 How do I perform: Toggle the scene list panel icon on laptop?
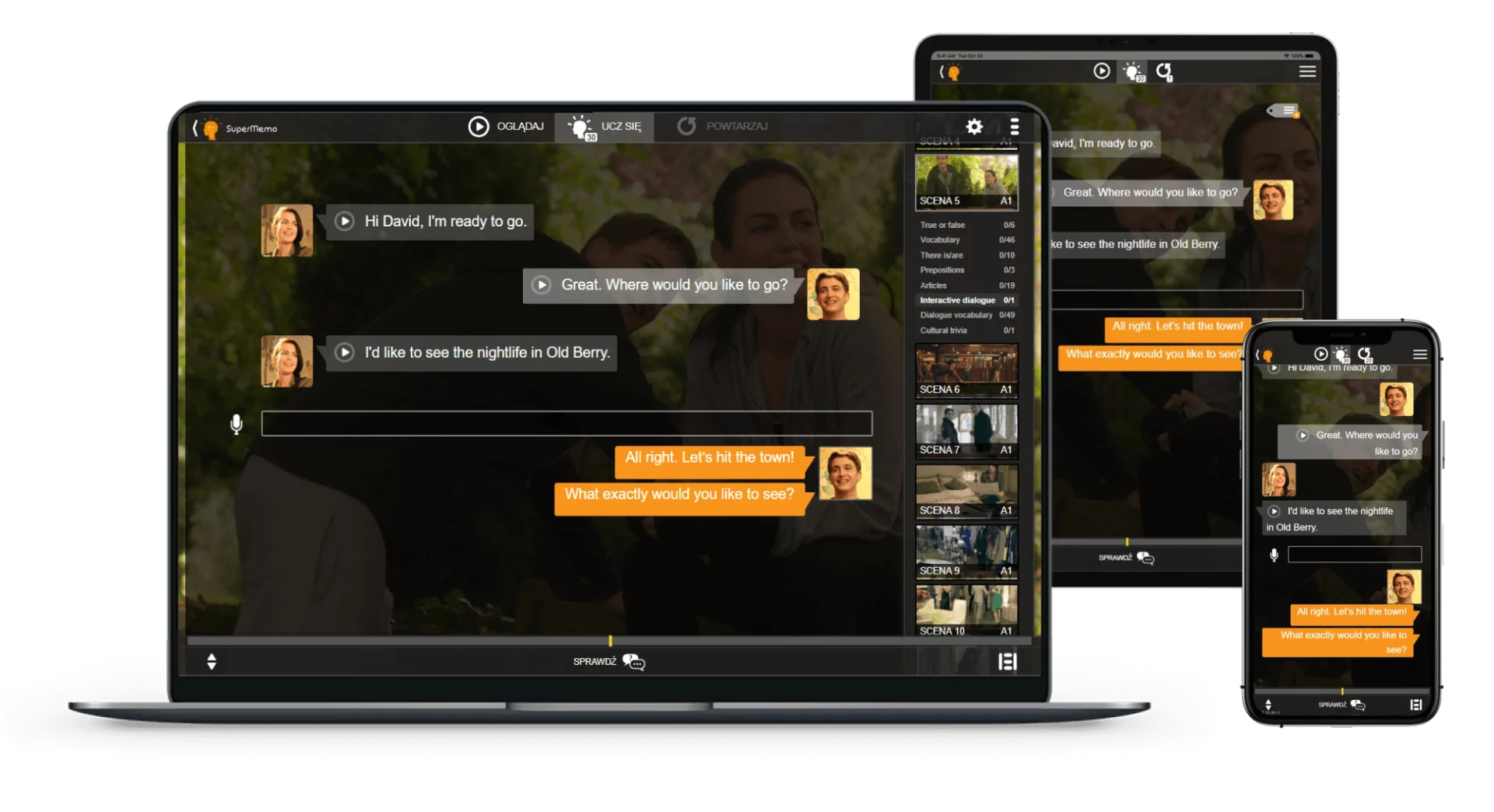(x=1008, y=662)
